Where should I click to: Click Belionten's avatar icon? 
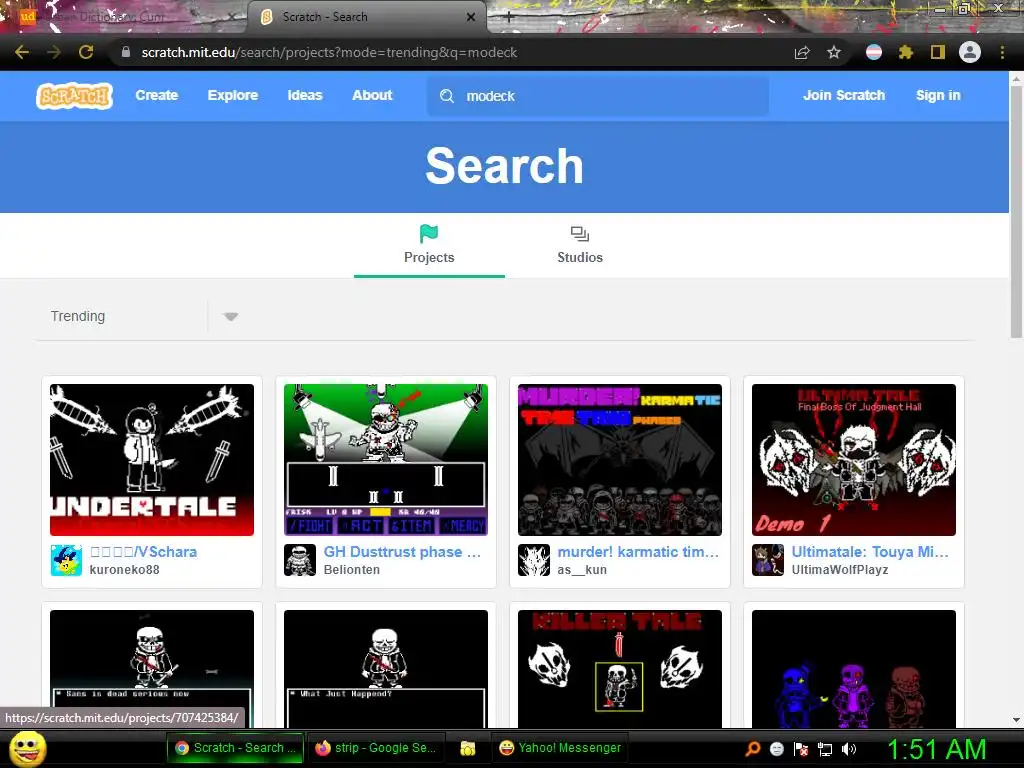300,560
